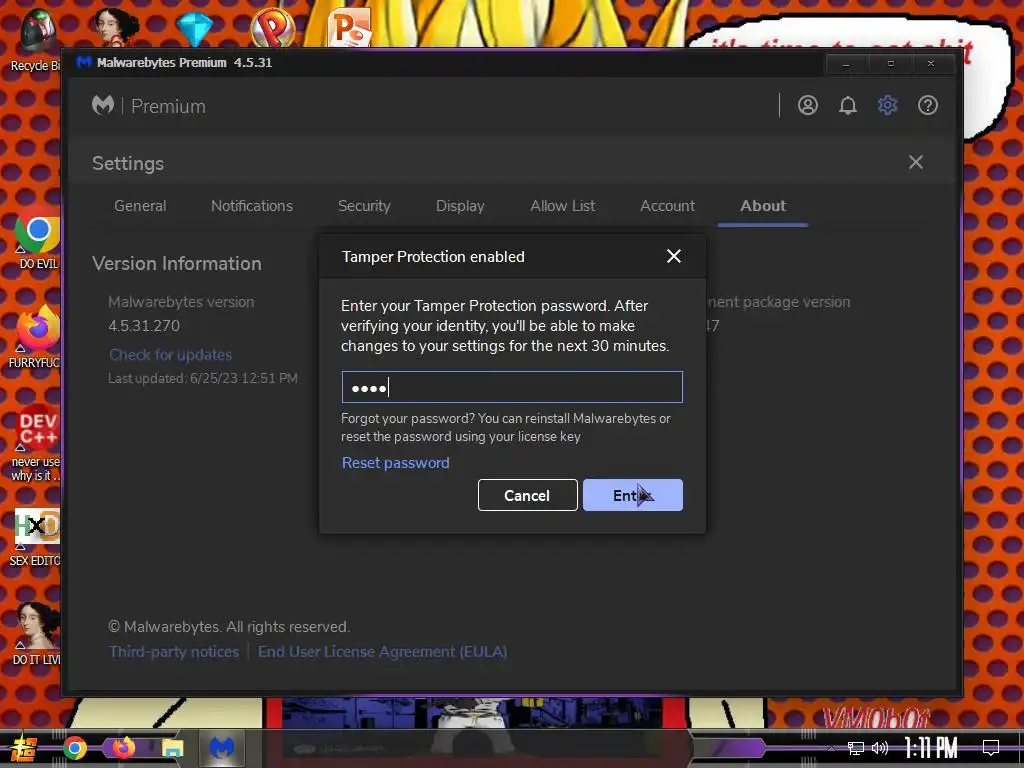Viewport: 1024px width, 768px height.
Task: Select the Dev C++ desktop shortcut
Action: (36, 444)
